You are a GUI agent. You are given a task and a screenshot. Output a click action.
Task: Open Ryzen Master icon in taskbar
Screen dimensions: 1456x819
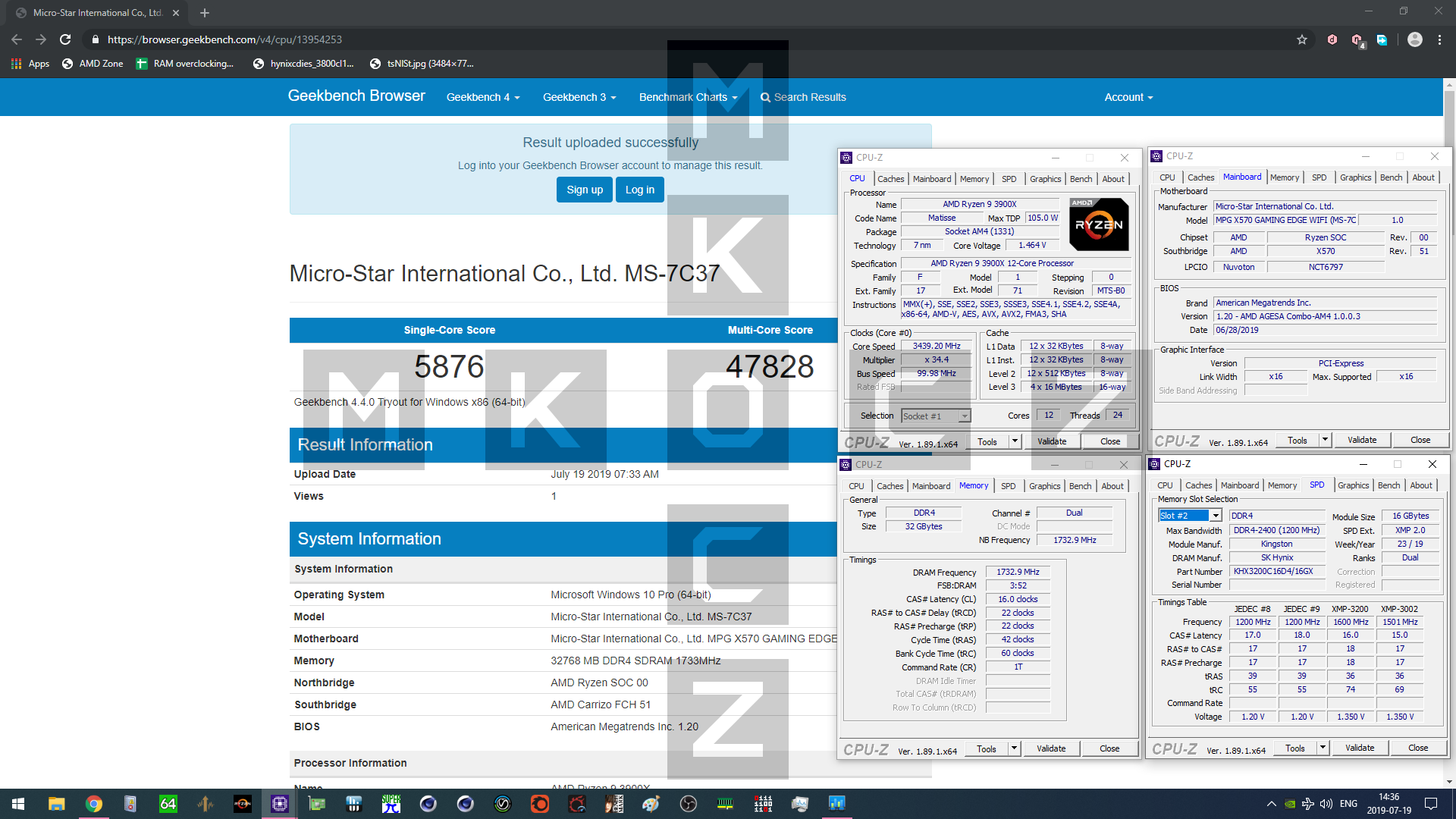click(x=242, y=804)
